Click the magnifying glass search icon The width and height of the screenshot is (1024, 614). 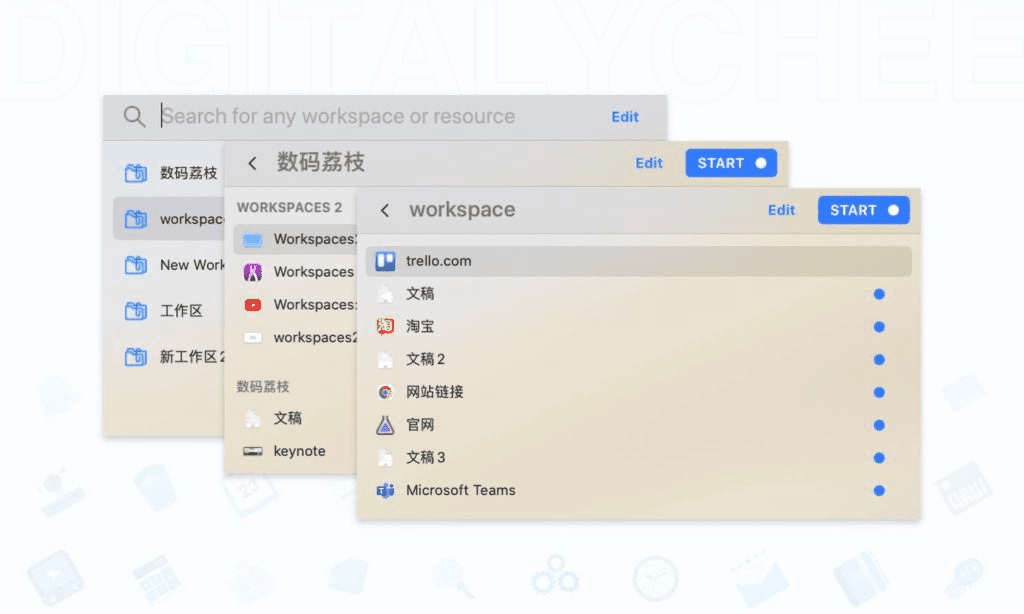tap(134, 116)
